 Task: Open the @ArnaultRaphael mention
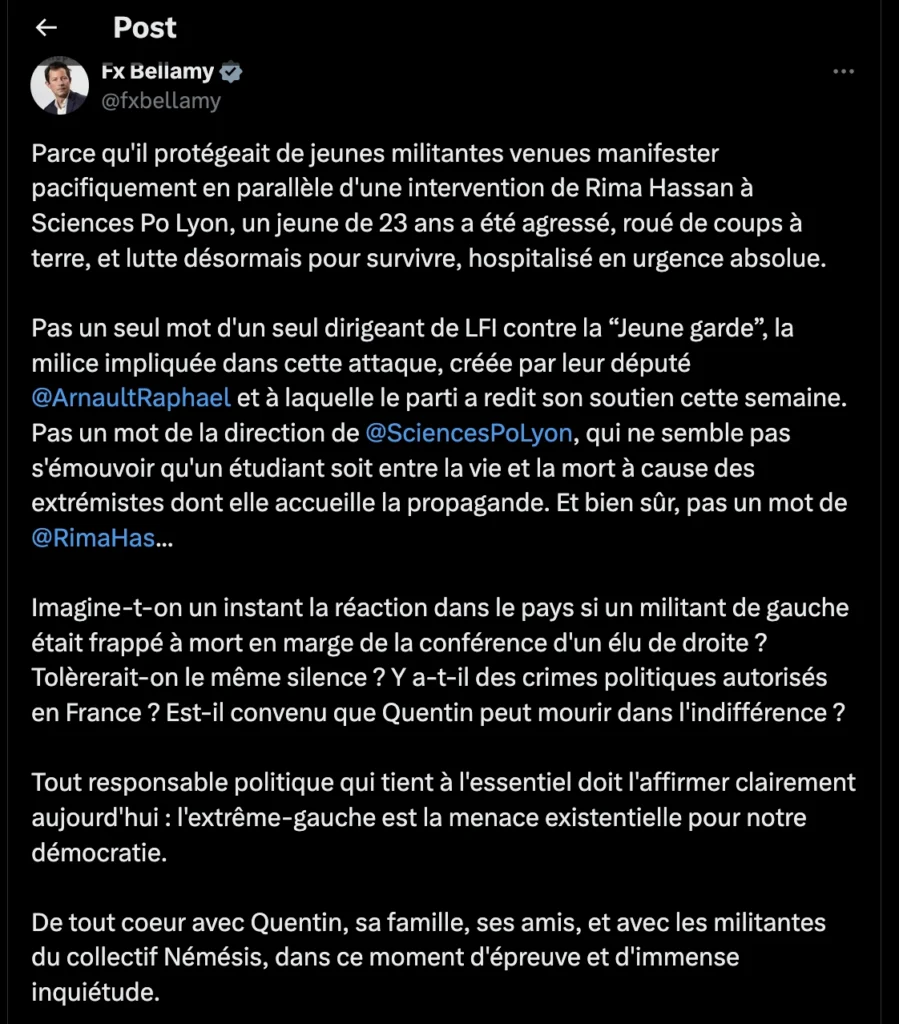click(132, 398)
